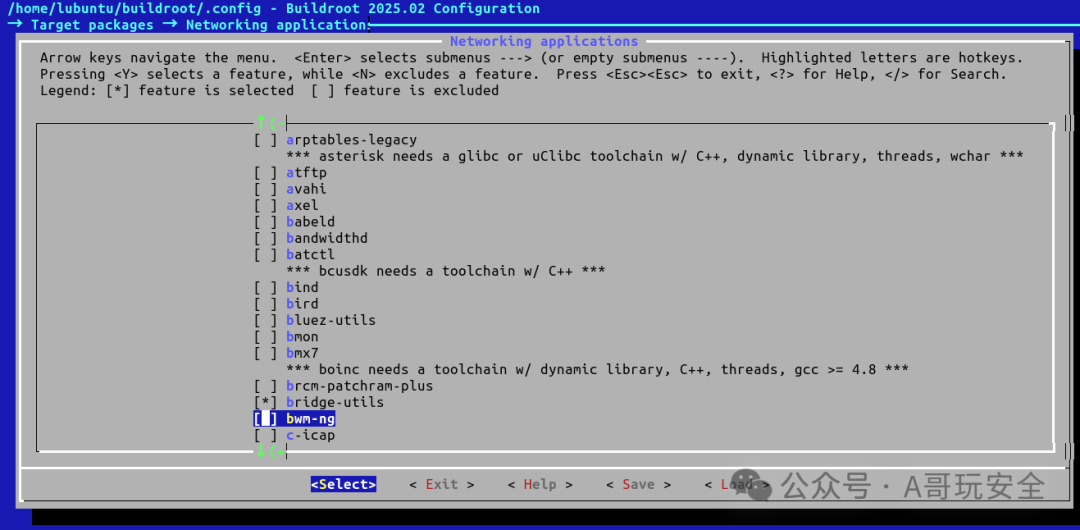Check the axel package box
This screenshot has height=530, width=1080.
pyautogui.click(x=266, y=205)
